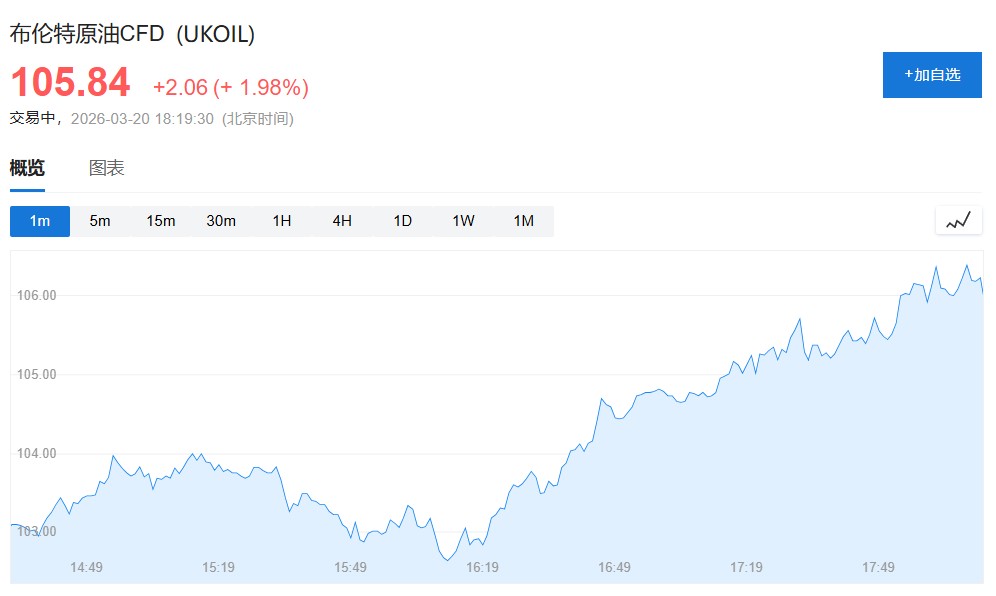Click the line chart type icon
The image size is (996, 596).
point(958,221)
